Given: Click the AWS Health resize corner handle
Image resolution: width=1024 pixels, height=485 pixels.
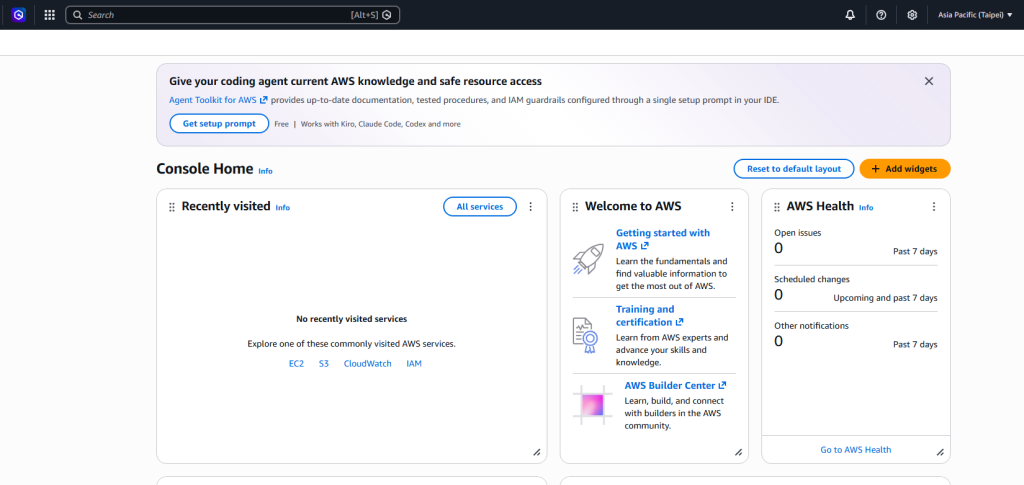Looking at the screenshot, I should (940, 452).
